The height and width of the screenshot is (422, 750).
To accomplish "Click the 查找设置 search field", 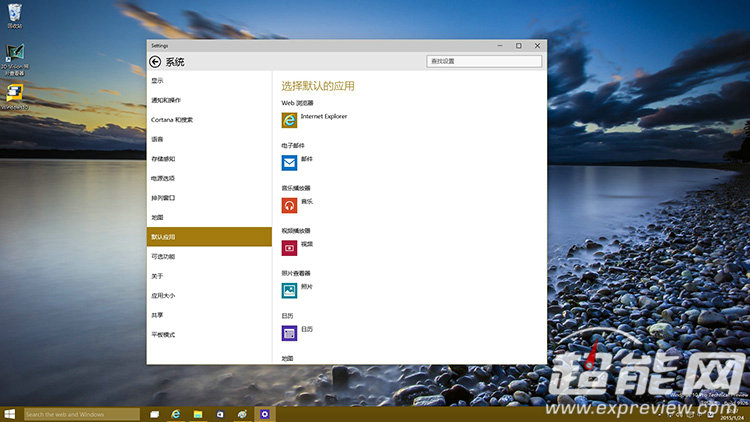I will [x=484, y=61].
